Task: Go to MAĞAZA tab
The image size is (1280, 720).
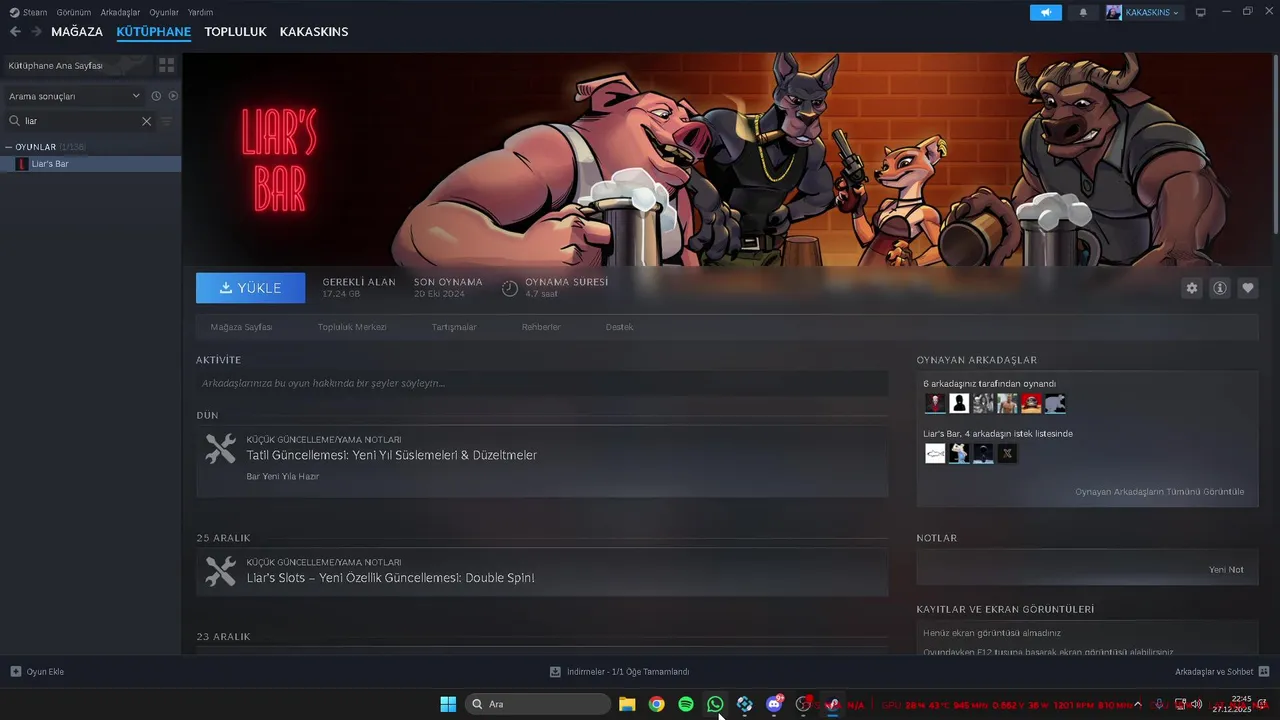Action: [77, 32]
